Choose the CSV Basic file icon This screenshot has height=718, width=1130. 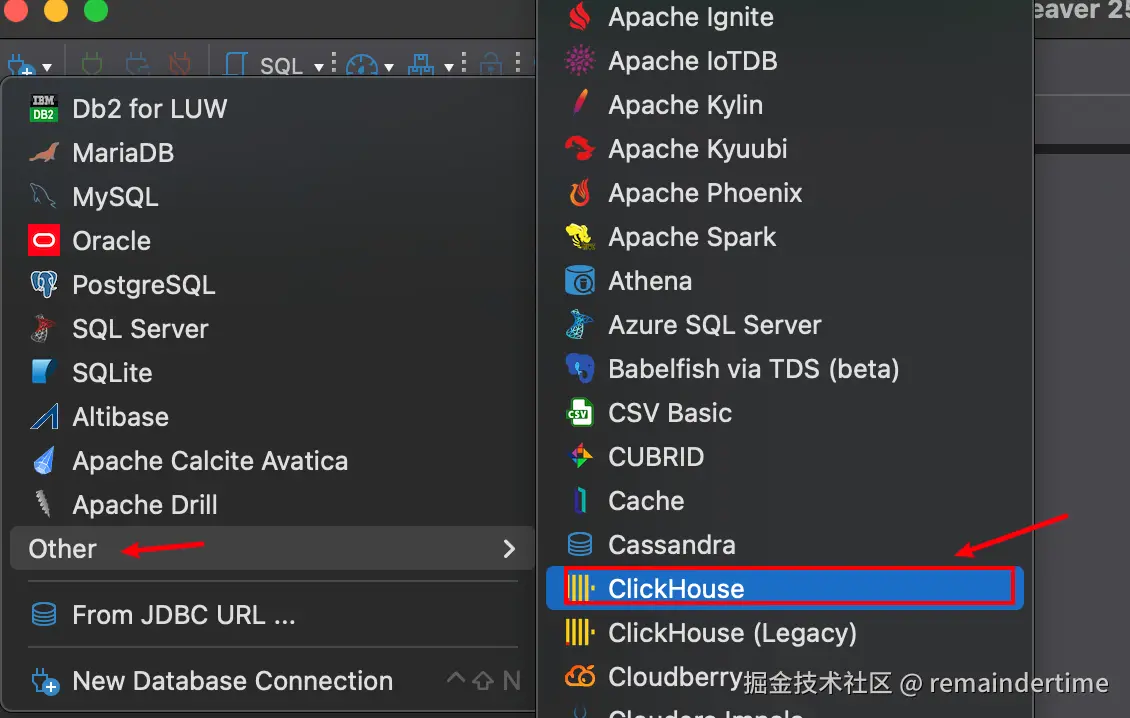579,412
